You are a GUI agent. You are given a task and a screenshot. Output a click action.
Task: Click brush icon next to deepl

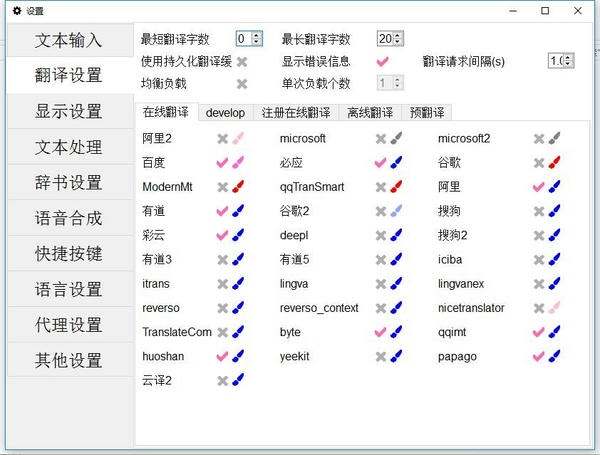396,235
